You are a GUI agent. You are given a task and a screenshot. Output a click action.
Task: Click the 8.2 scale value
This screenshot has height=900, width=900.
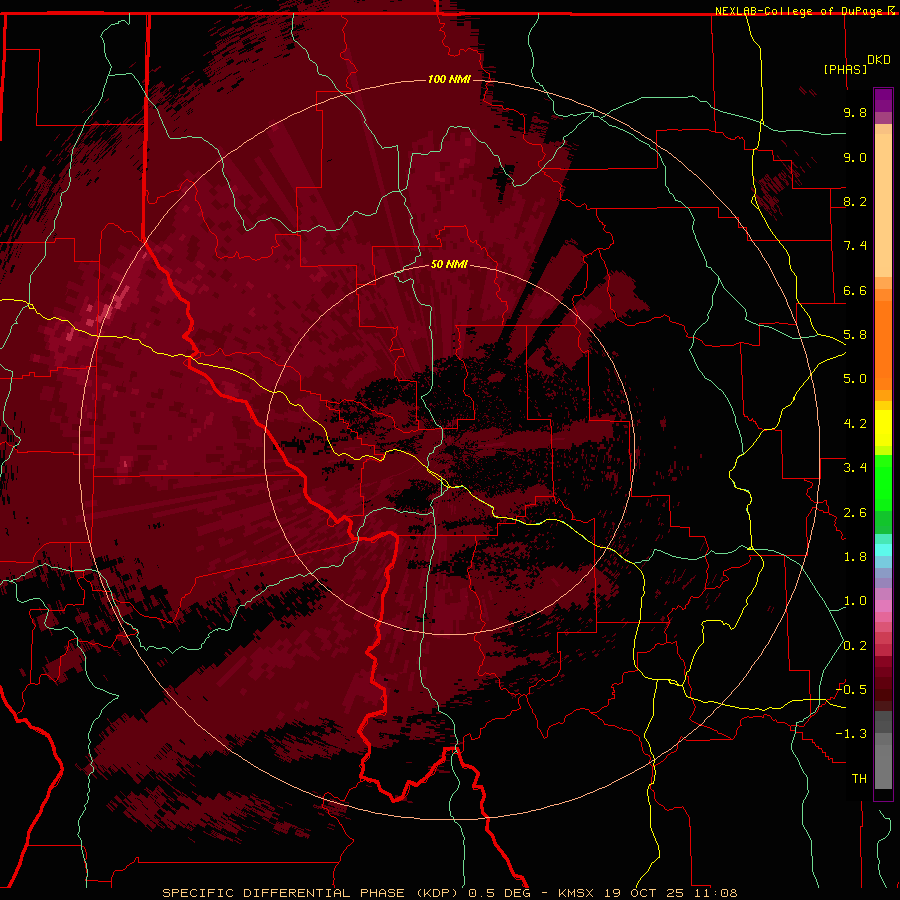point(855,201)
